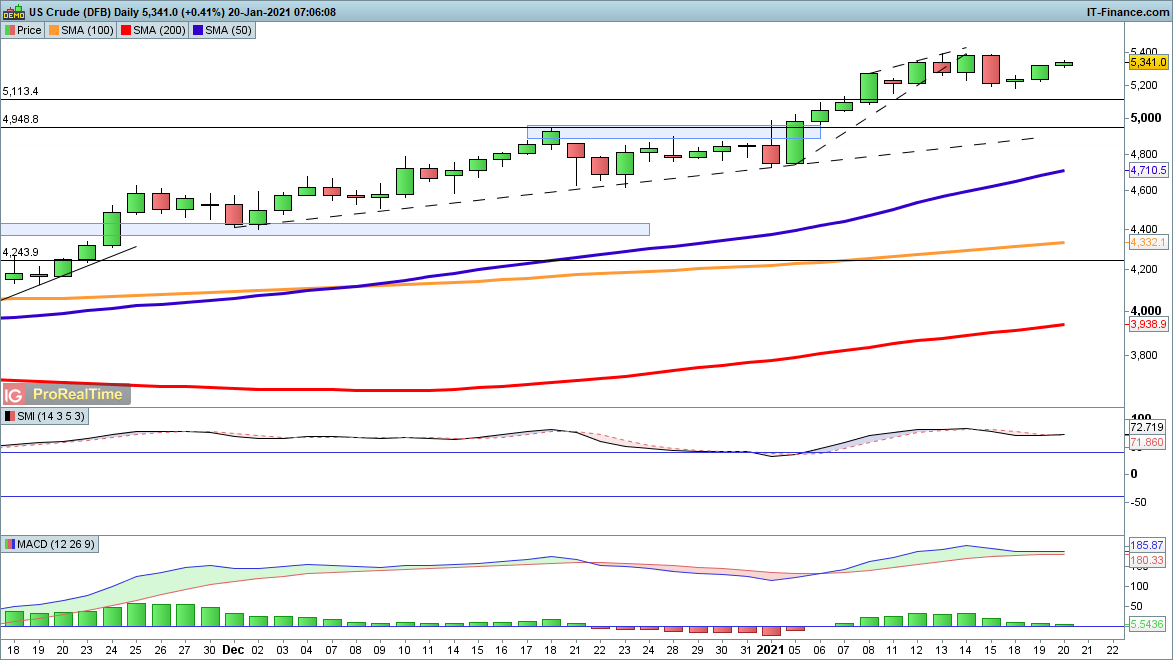Open the MACD (12 26 9) indicator label
The width and height of the screenshot is (1173, 660).
tap(50, 544)
